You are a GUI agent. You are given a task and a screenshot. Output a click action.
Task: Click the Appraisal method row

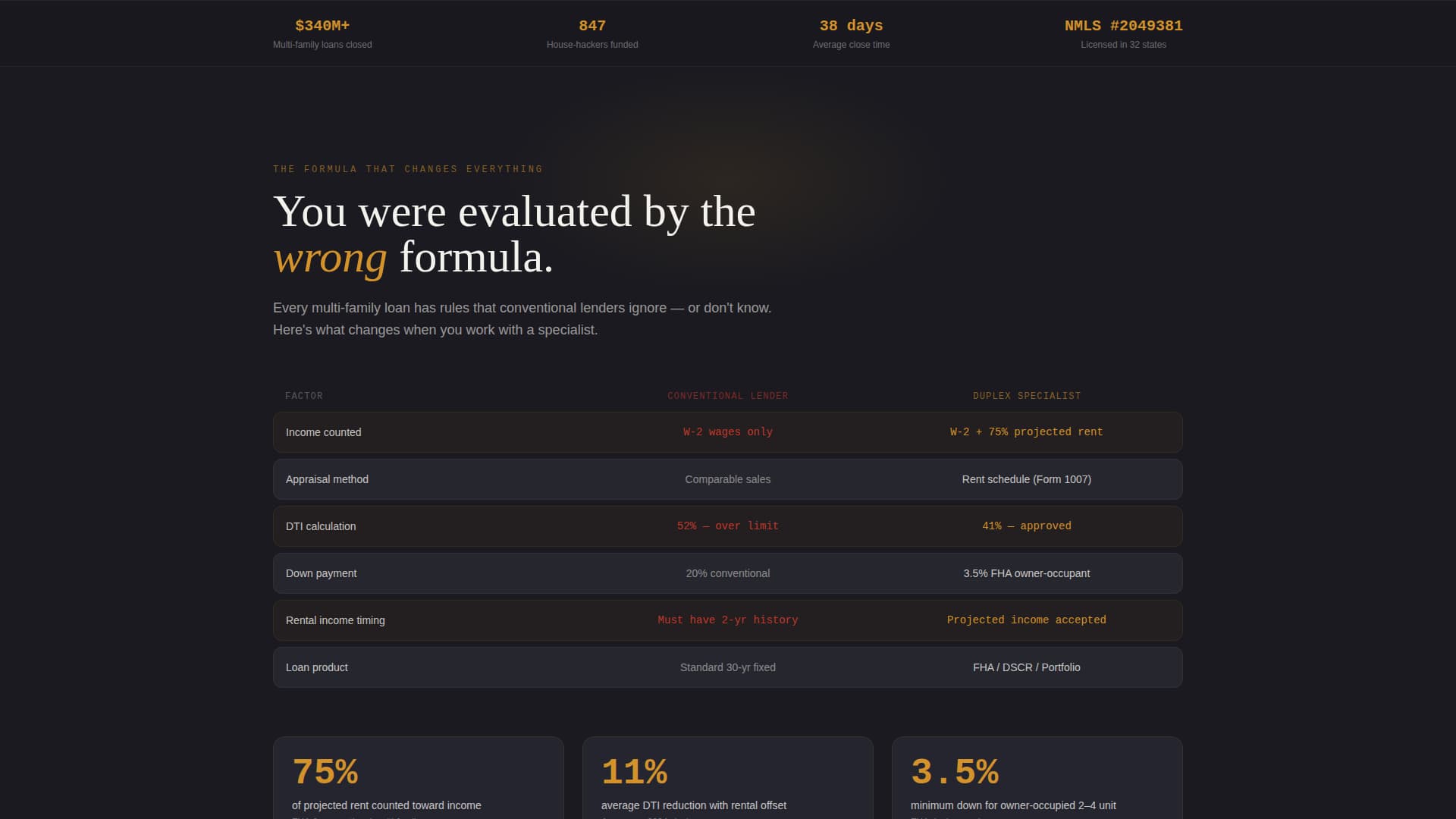727,479
